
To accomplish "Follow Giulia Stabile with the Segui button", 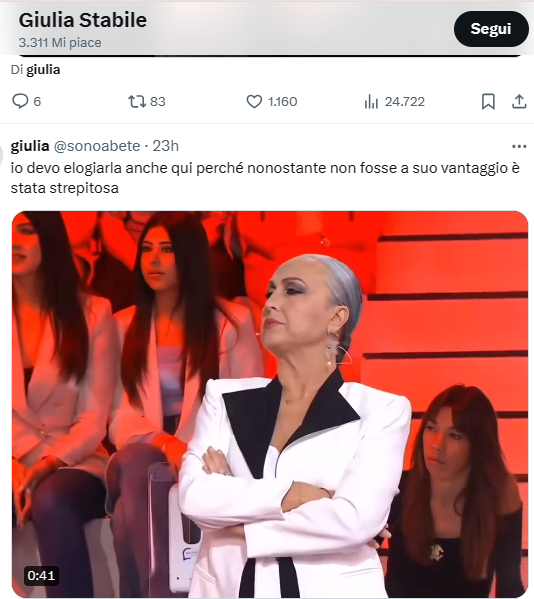I will [491, 29].
